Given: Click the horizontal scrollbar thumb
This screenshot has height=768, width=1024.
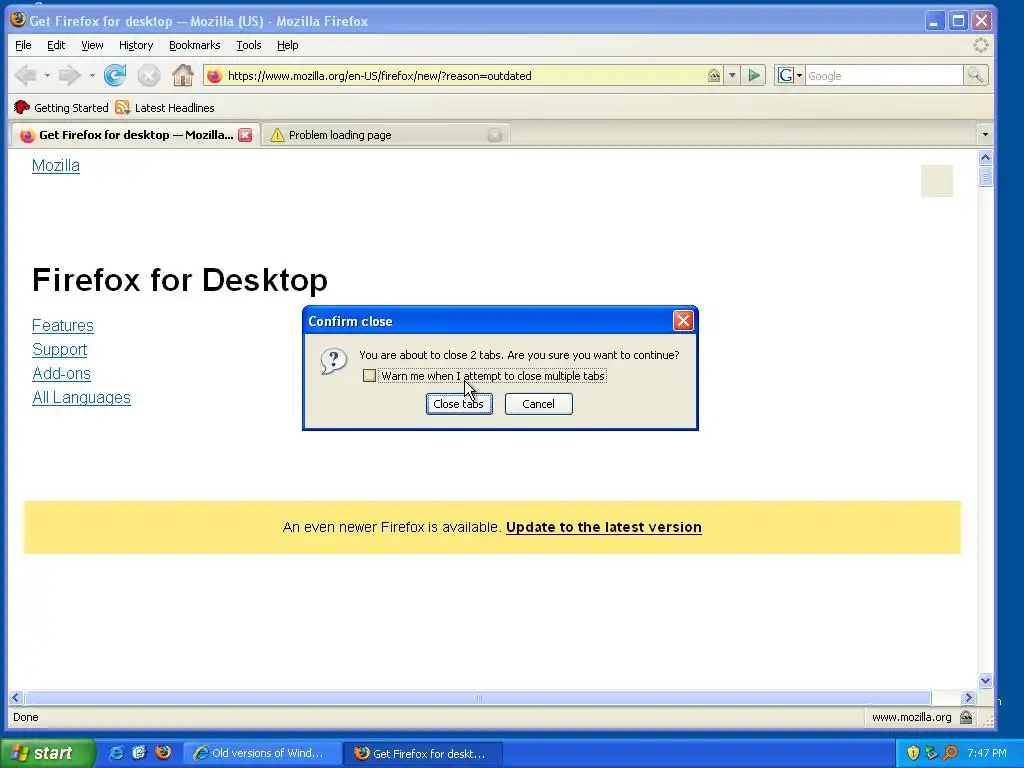Looking at the screenshot, I should [x=477, y=697].
